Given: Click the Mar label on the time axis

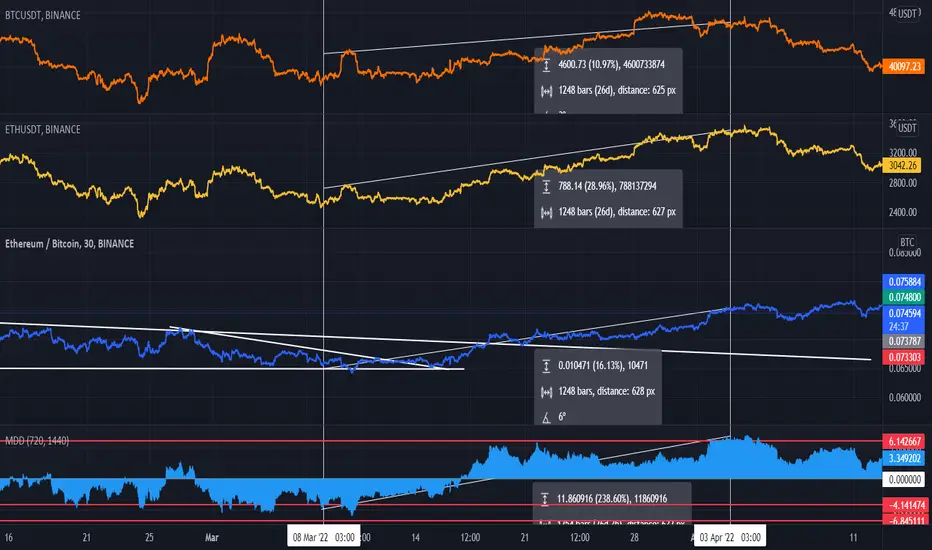Looking at the screenshot, I should pyautogui.click(x=212, y=538).
